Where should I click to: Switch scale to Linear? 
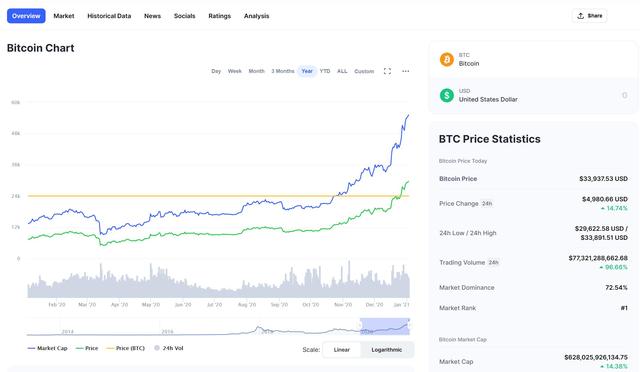coord(342,350)
